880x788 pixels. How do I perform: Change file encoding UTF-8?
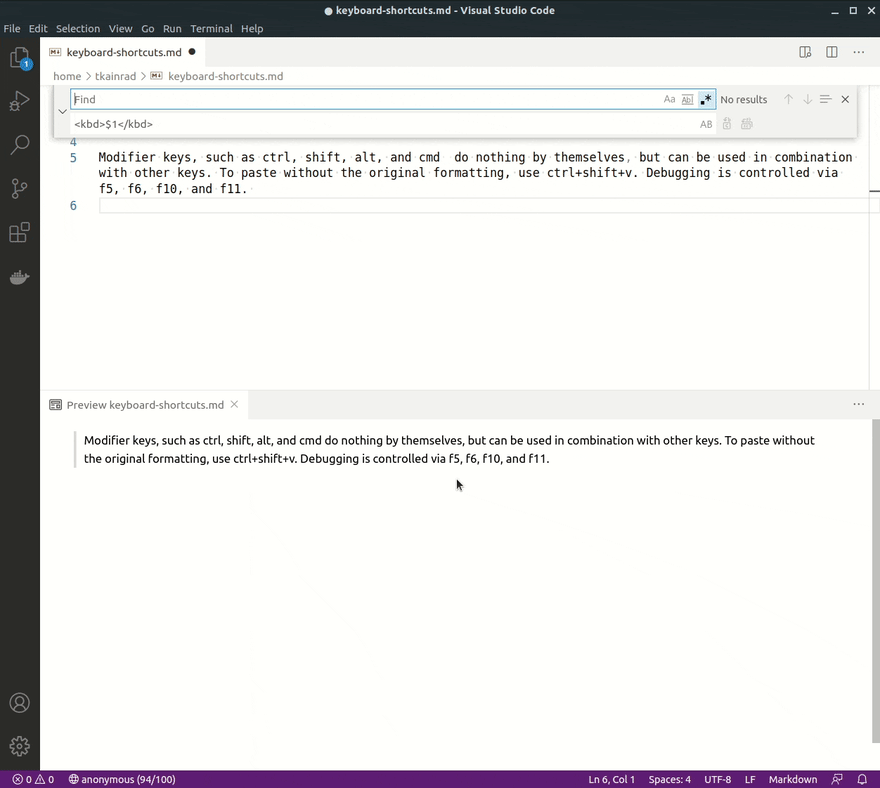tap(718, 779)
